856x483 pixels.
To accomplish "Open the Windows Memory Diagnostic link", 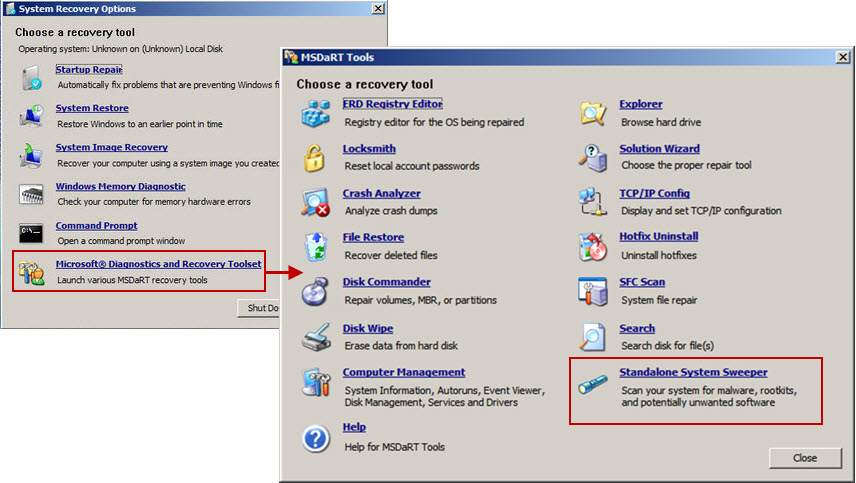I will [121, 186].
